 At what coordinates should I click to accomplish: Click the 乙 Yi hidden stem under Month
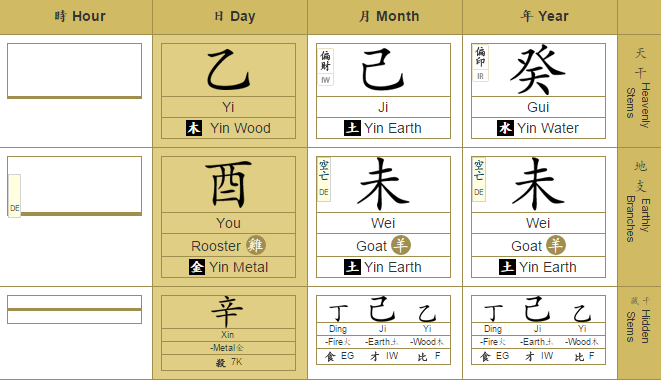click(427, 314)
